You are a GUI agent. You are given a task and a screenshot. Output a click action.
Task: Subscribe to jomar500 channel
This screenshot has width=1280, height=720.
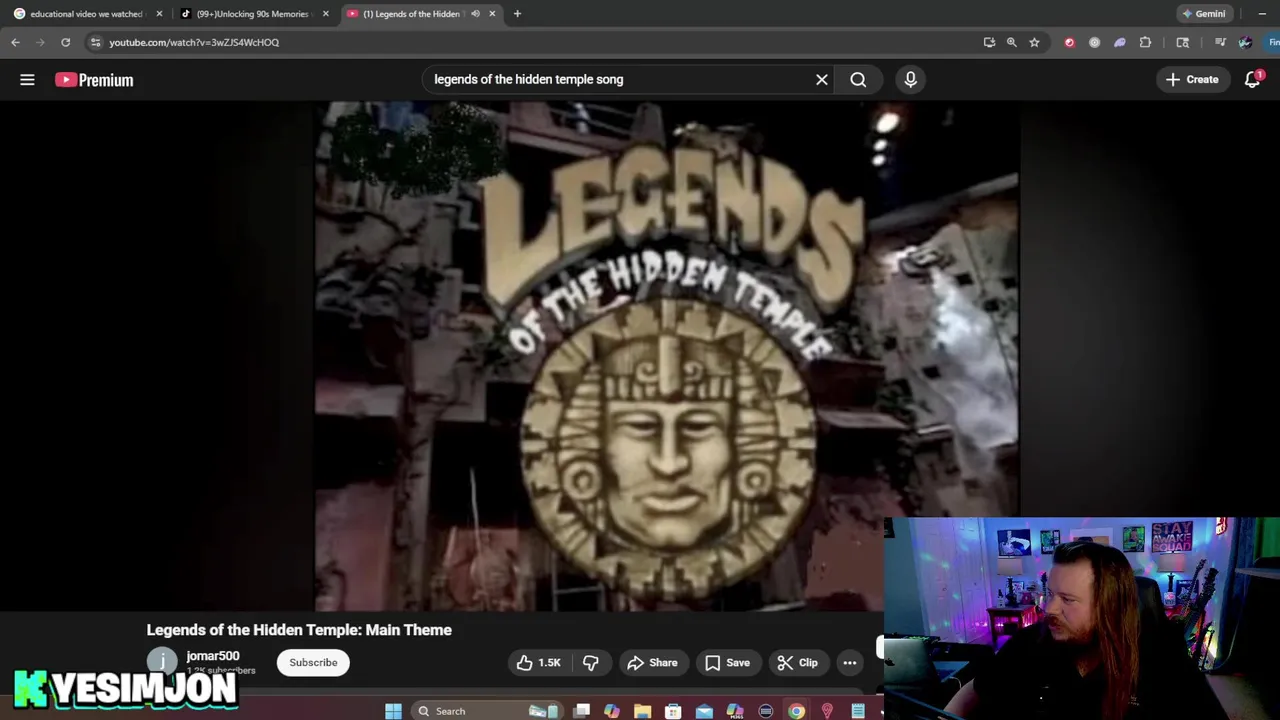pos(313,662)
